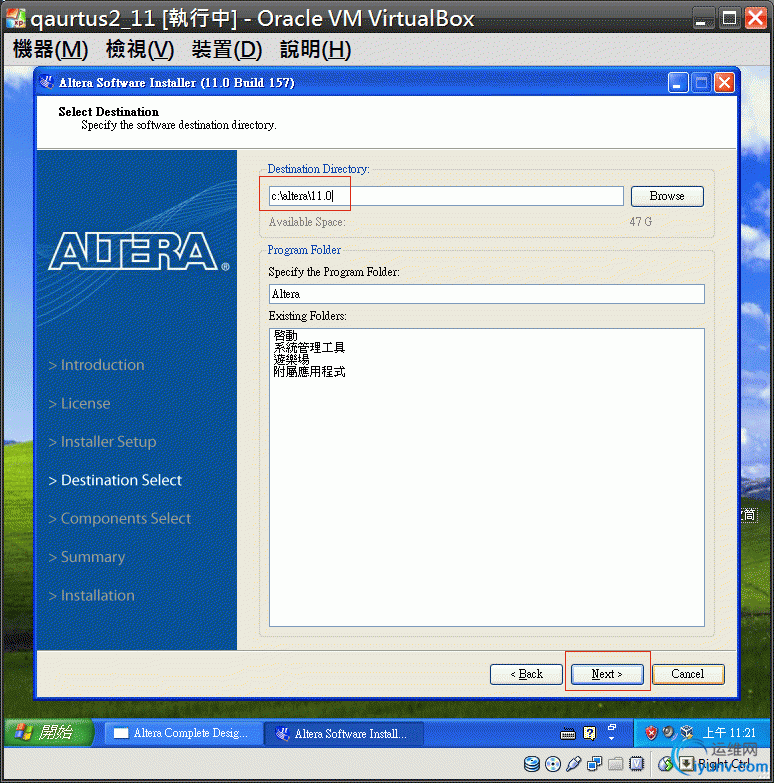Select Altera Software Installer taskbar button
774x783 pixels.
[344, 733]
